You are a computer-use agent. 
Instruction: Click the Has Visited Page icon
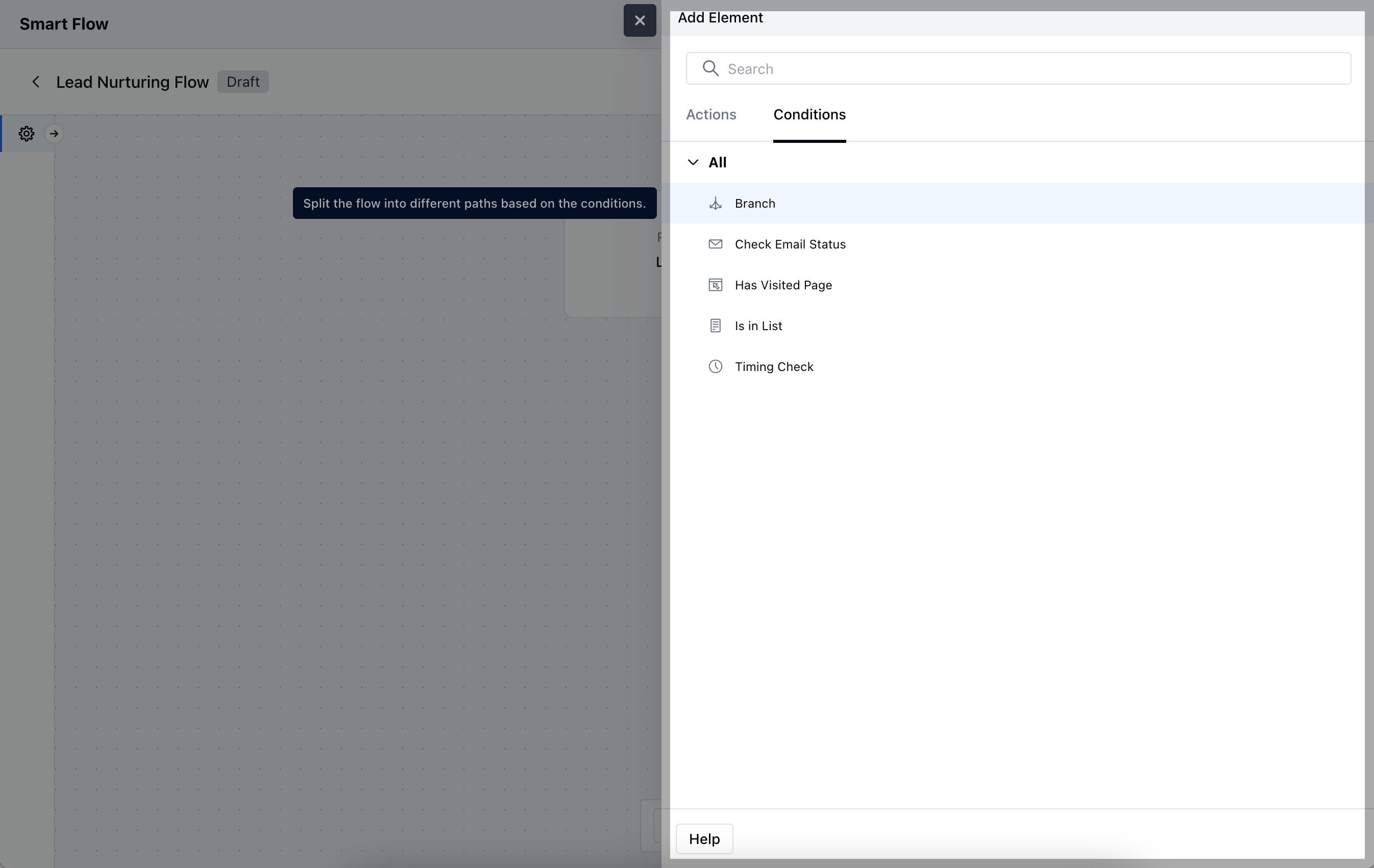tap(715, 285)
